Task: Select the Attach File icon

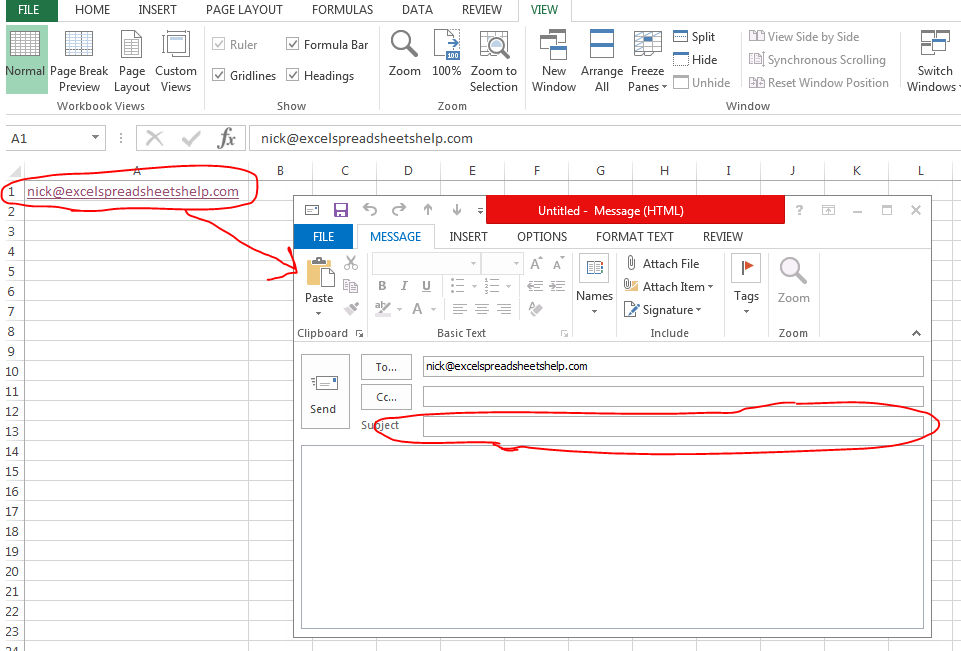Action: [632, 263]
